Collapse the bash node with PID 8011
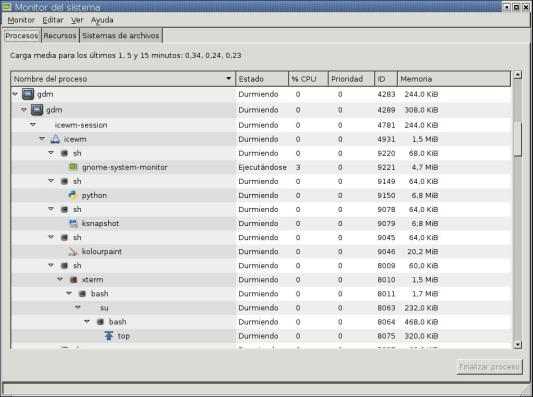The image size is (533, 397). pyautogui.click(x=69, y=293)
